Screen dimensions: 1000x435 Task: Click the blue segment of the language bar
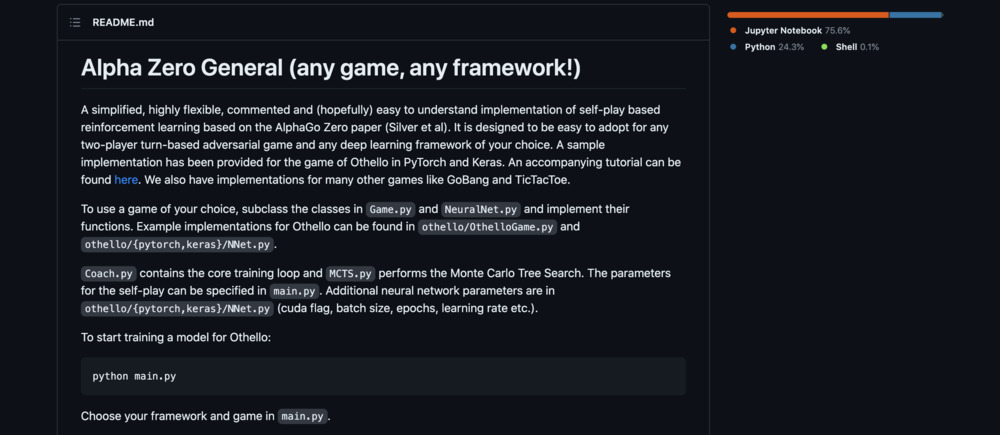pyautogui.click(x=916, y=15)
